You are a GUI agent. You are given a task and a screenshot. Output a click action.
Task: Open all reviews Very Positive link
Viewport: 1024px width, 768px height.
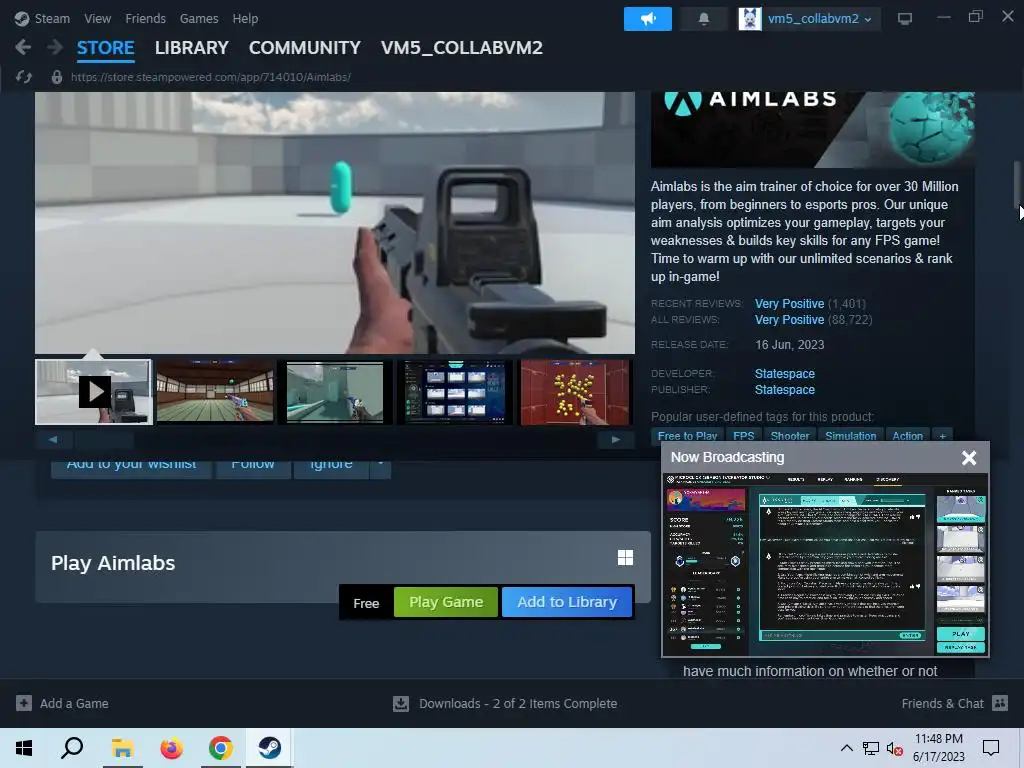click(x=789, y=320)
